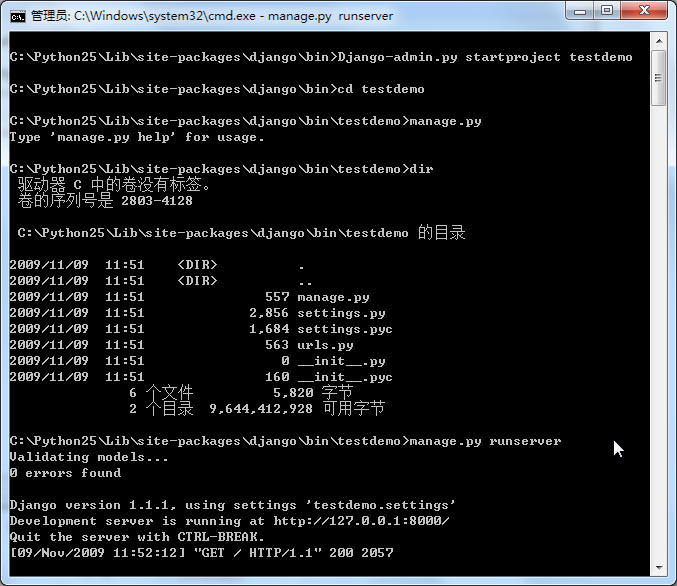Click the "0 errors found" output line
Image resolution: width=677 pixels, height=586 pixels.
click(65, 473)
